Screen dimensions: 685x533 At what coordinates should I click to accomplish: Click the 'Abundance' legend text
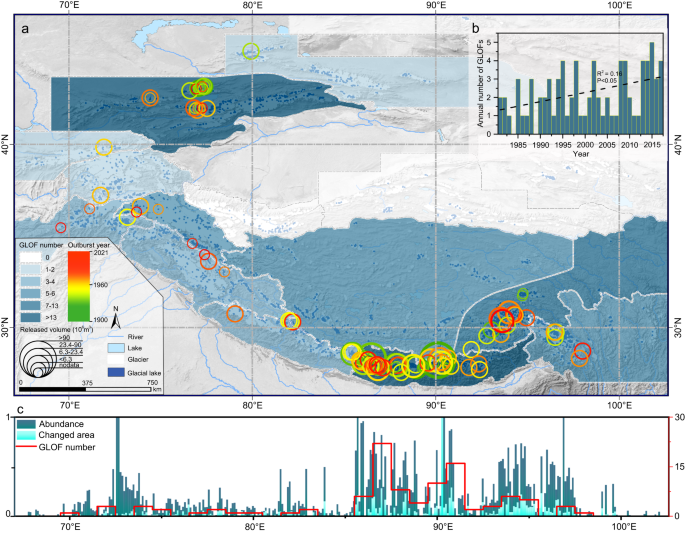coord(61,424)
